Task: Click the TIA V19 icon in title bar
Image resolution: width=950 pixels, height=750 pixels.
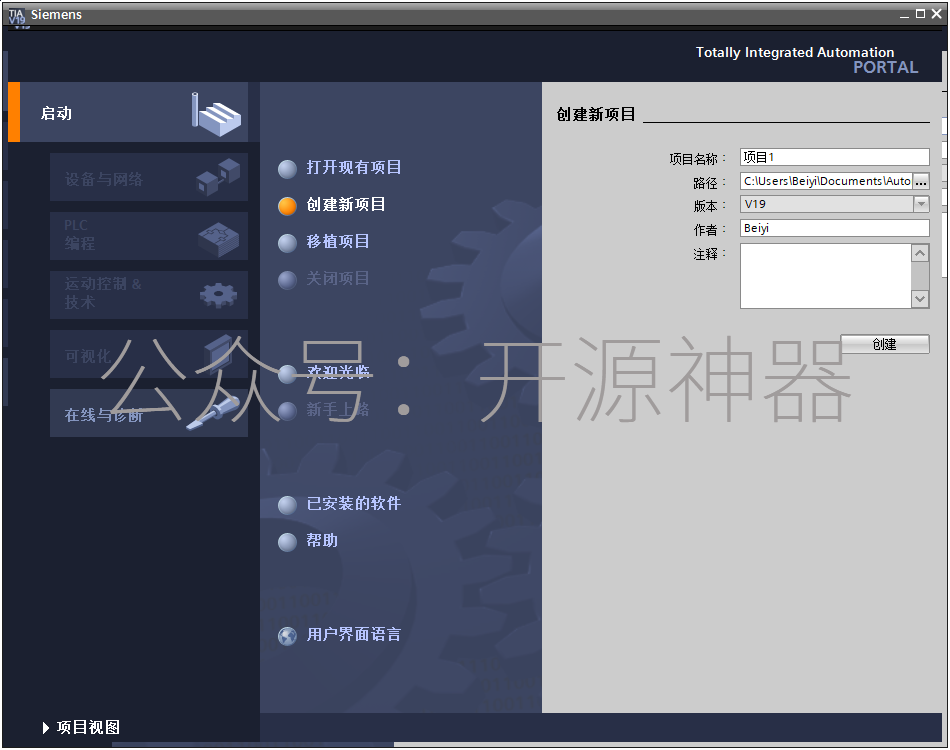Action: [x=17, y=16]
